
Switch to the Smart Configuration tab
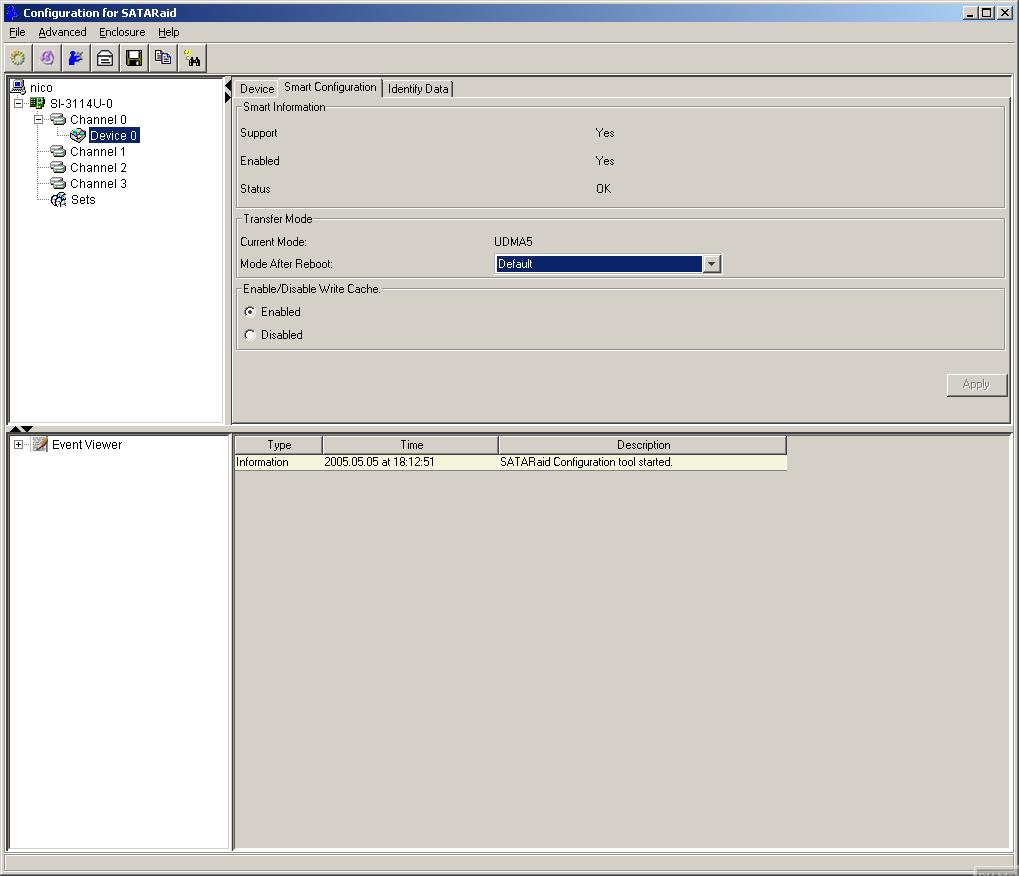(x=330, y=87)
